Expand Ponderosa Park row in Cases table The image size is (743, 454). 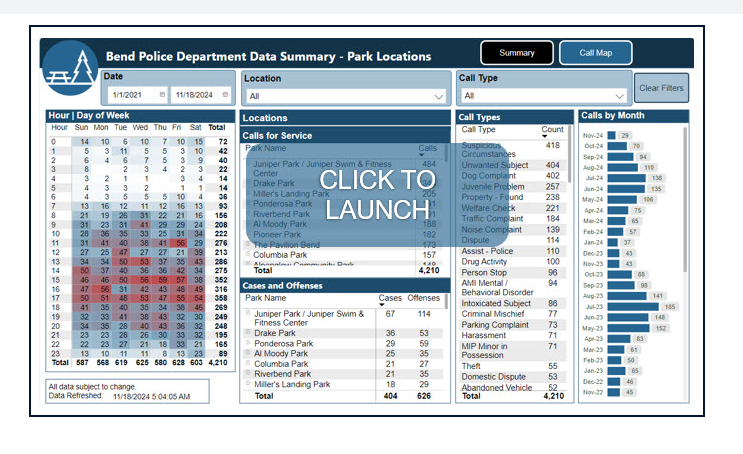tap(248, 343)
